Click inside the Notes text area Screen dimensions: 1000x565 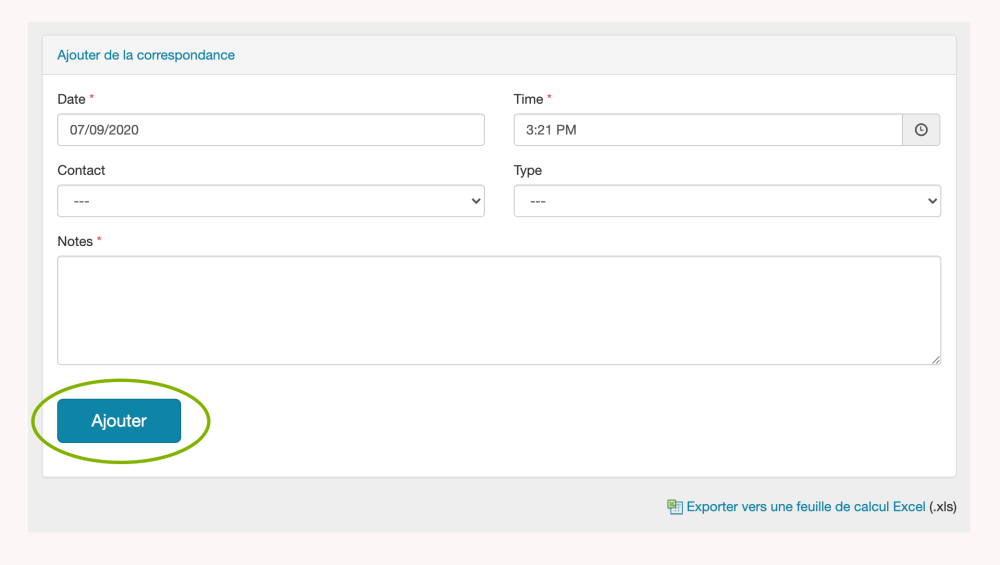click(498, 310)
